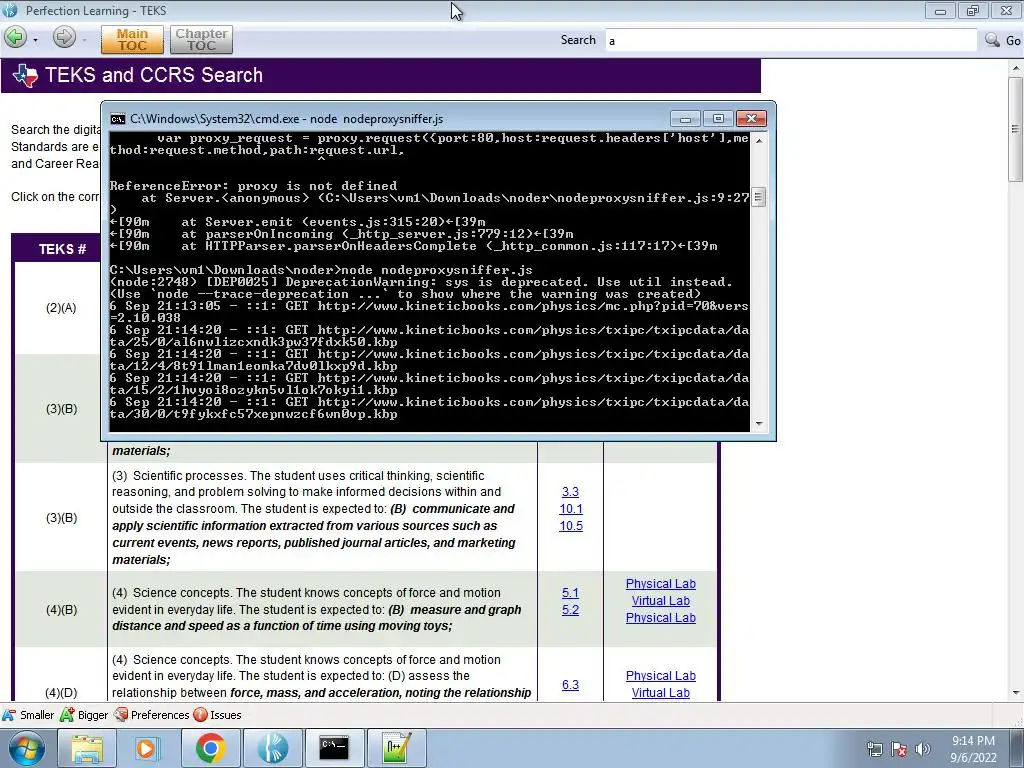Switch to Perfection Learning taskbar app

272,748
